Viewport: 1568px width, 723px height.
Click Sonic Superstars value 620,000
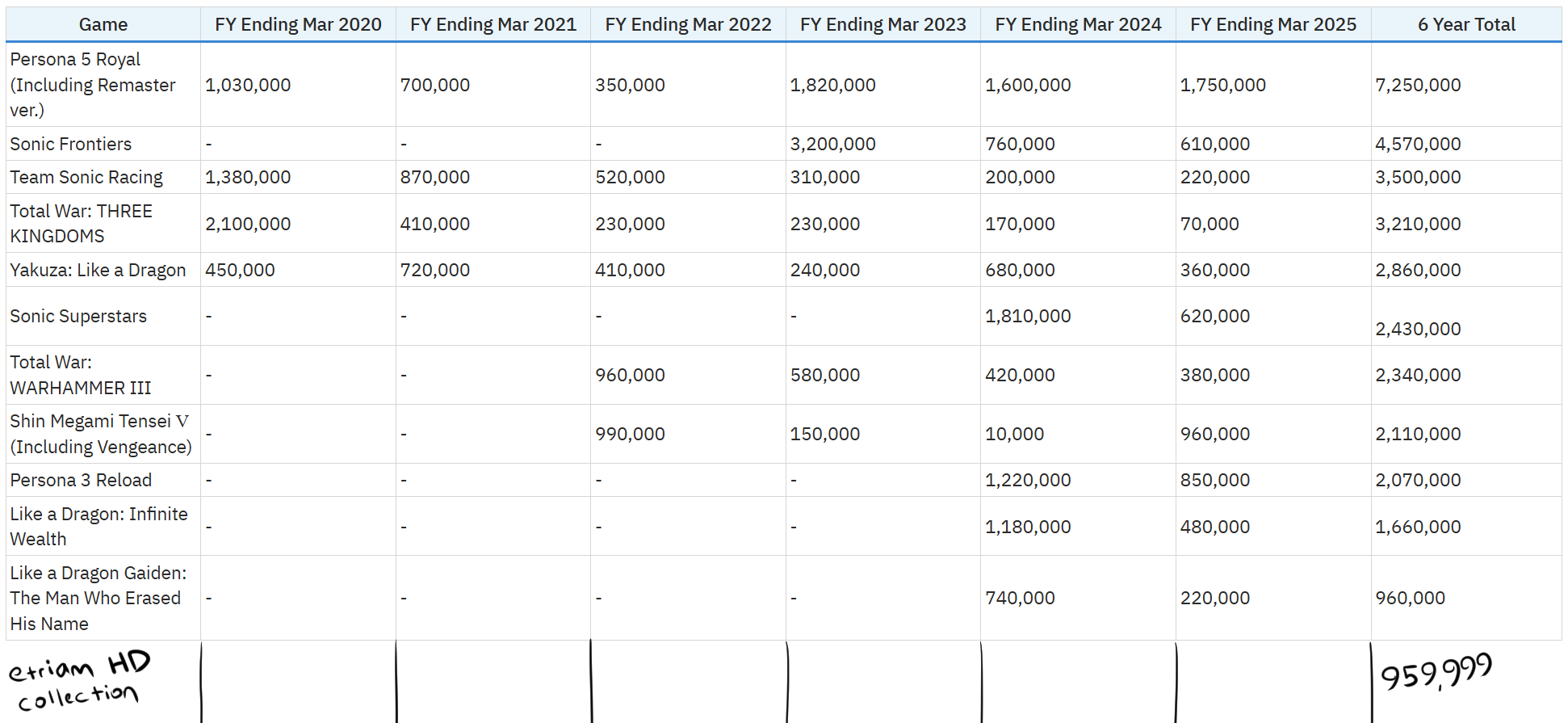pos(1214,316)
